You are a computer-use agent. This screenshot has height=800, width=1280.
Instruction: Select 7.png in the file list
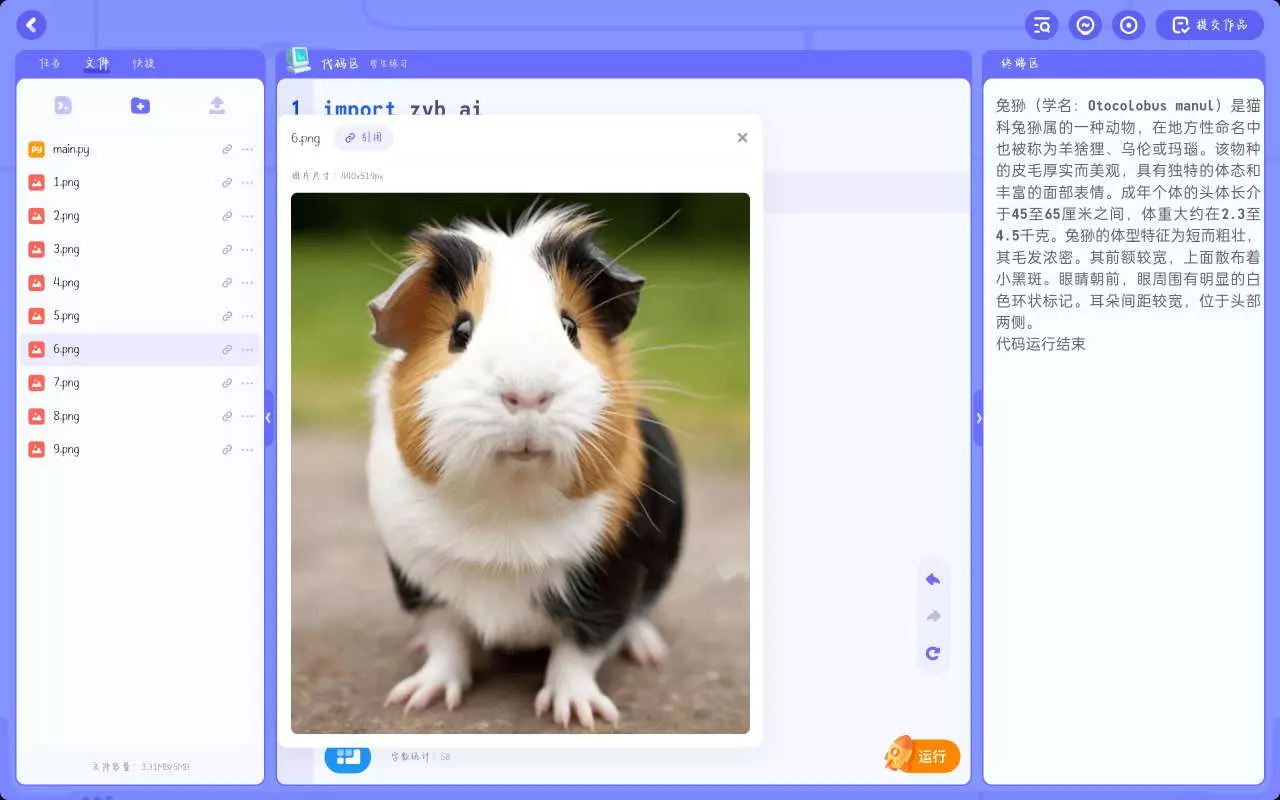[x=140, y=382]
